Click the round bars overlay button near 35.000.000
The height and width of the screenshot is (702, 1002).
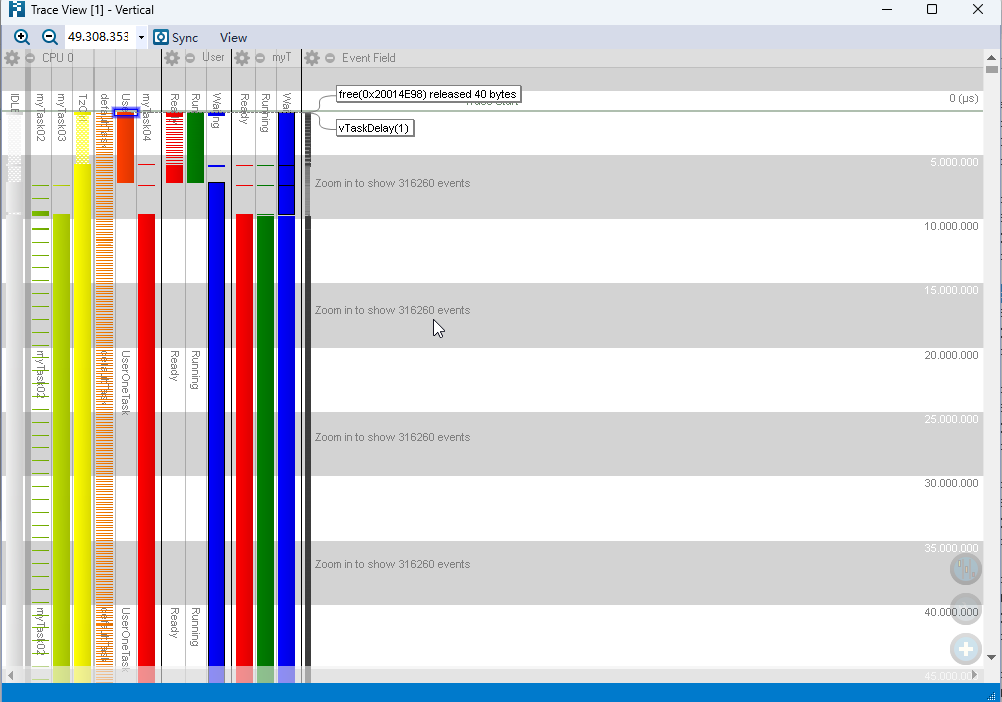(x=966, y=568)
